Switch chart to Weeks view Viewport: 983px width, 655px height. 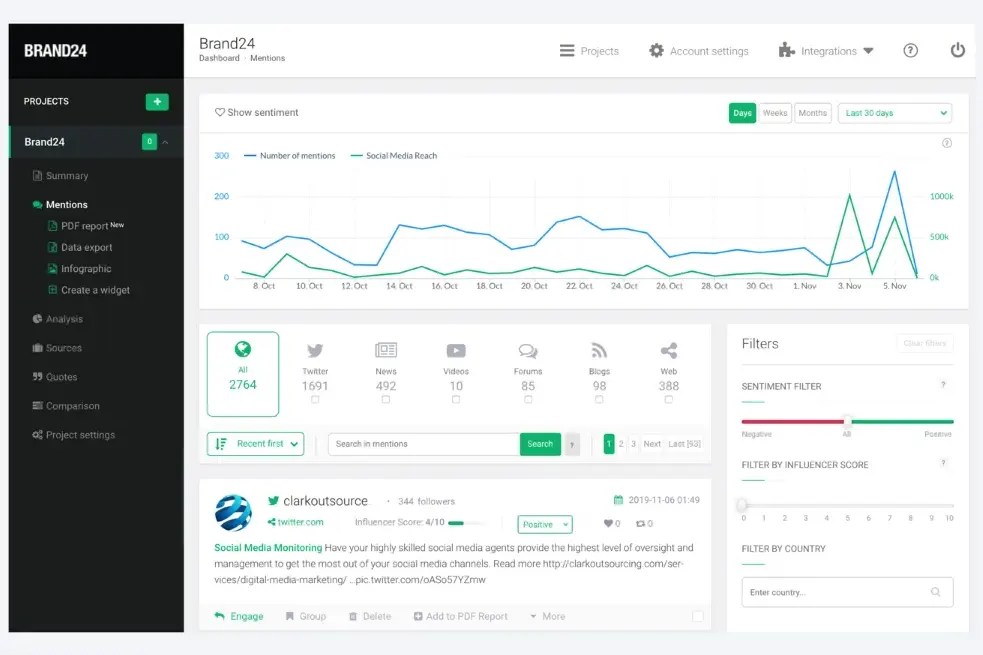click(775, 113)
